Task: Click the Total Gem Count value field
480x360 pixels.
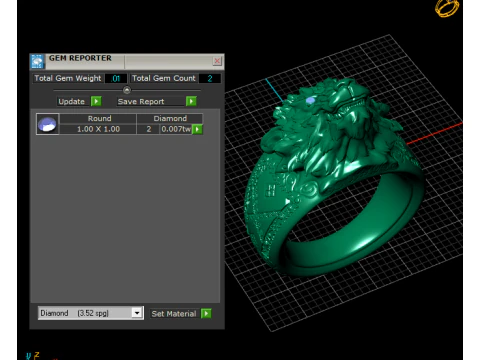Action: point(210,78)
